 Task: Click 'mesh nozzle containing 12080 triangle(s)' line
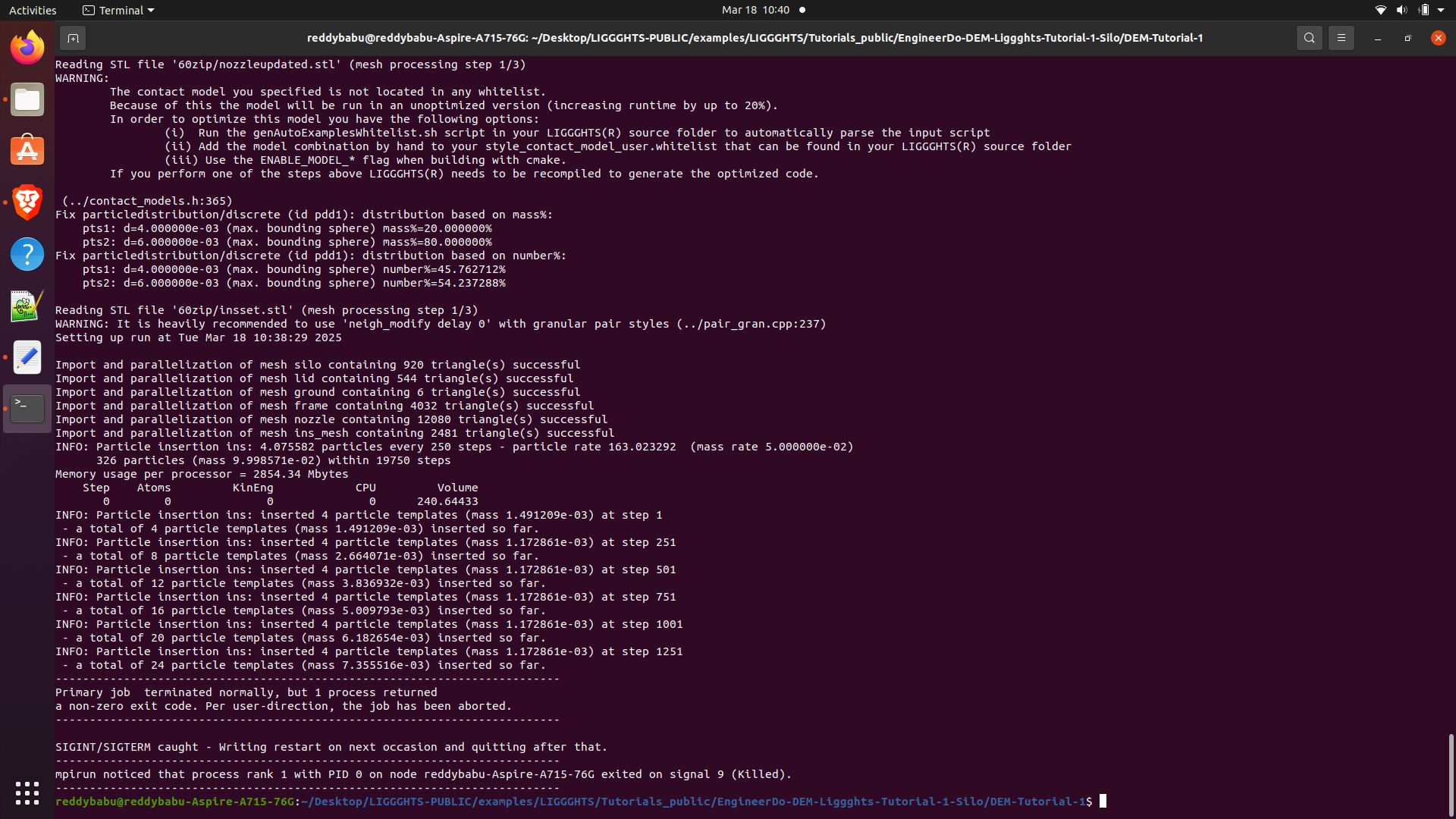pos(331,419)
